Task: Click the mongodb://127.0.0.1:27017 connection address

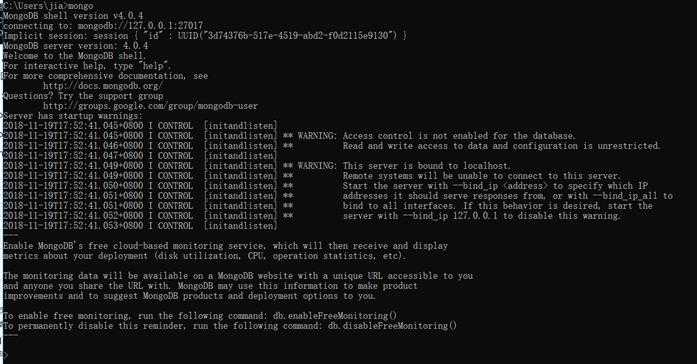Action: (x=140, y=25)
